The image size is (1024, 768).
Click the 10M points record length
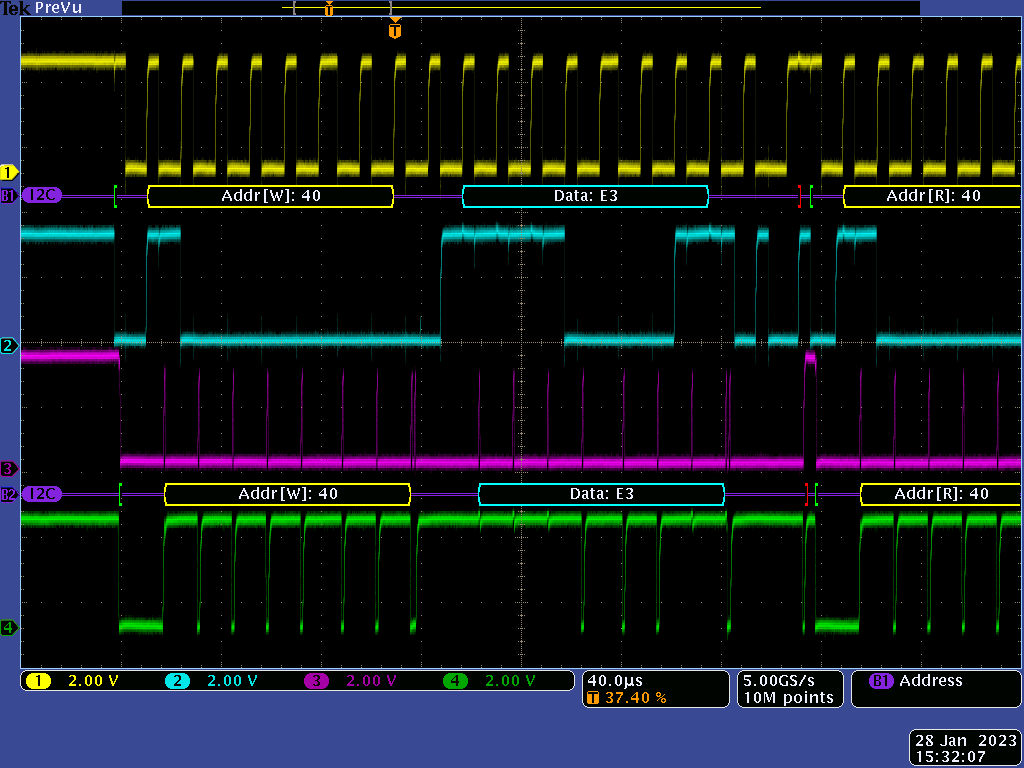pyautogui.click(x=788, y=697)
